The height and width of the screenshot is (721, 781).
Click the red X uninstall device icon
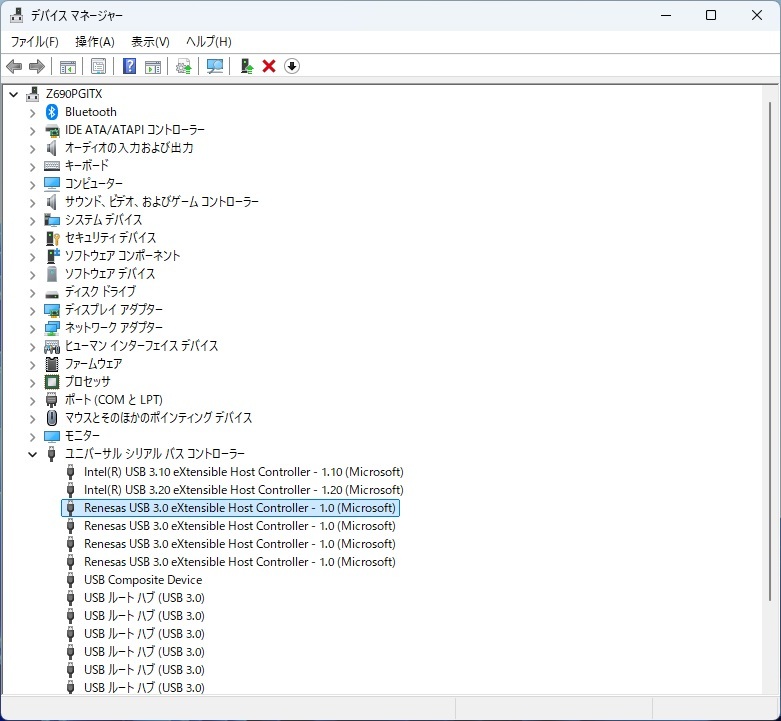[x=269, y=66]
